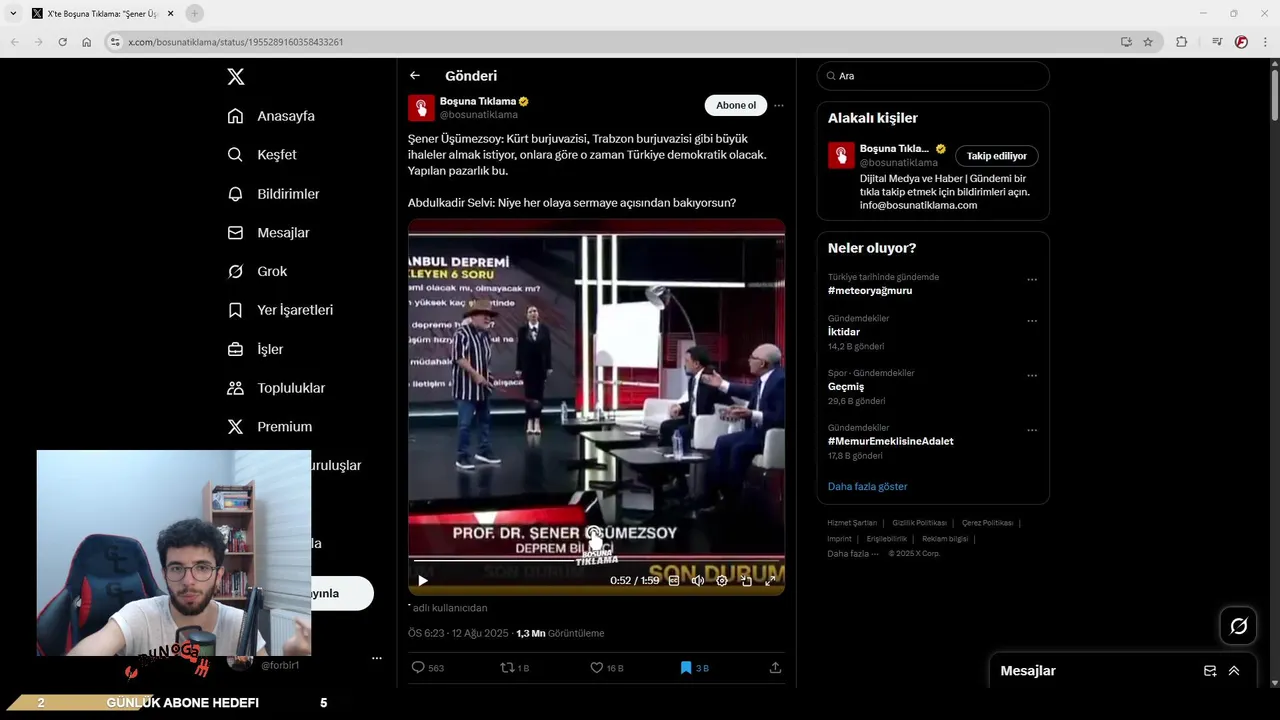Open more options for Geçmiş trend
This screenshot has width=1280, height=720.
(1032, 376)
